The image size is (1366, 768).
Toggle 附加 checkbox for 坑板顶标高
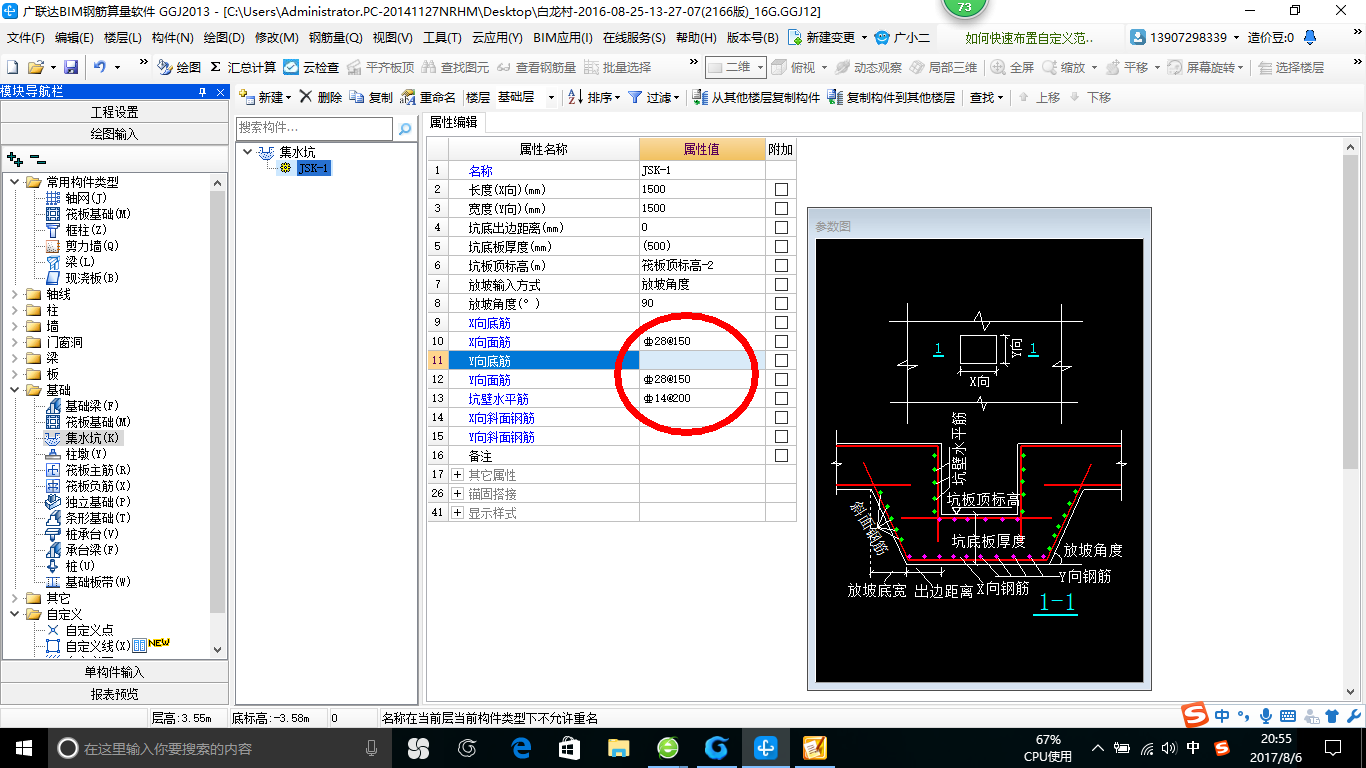point(781,265)
